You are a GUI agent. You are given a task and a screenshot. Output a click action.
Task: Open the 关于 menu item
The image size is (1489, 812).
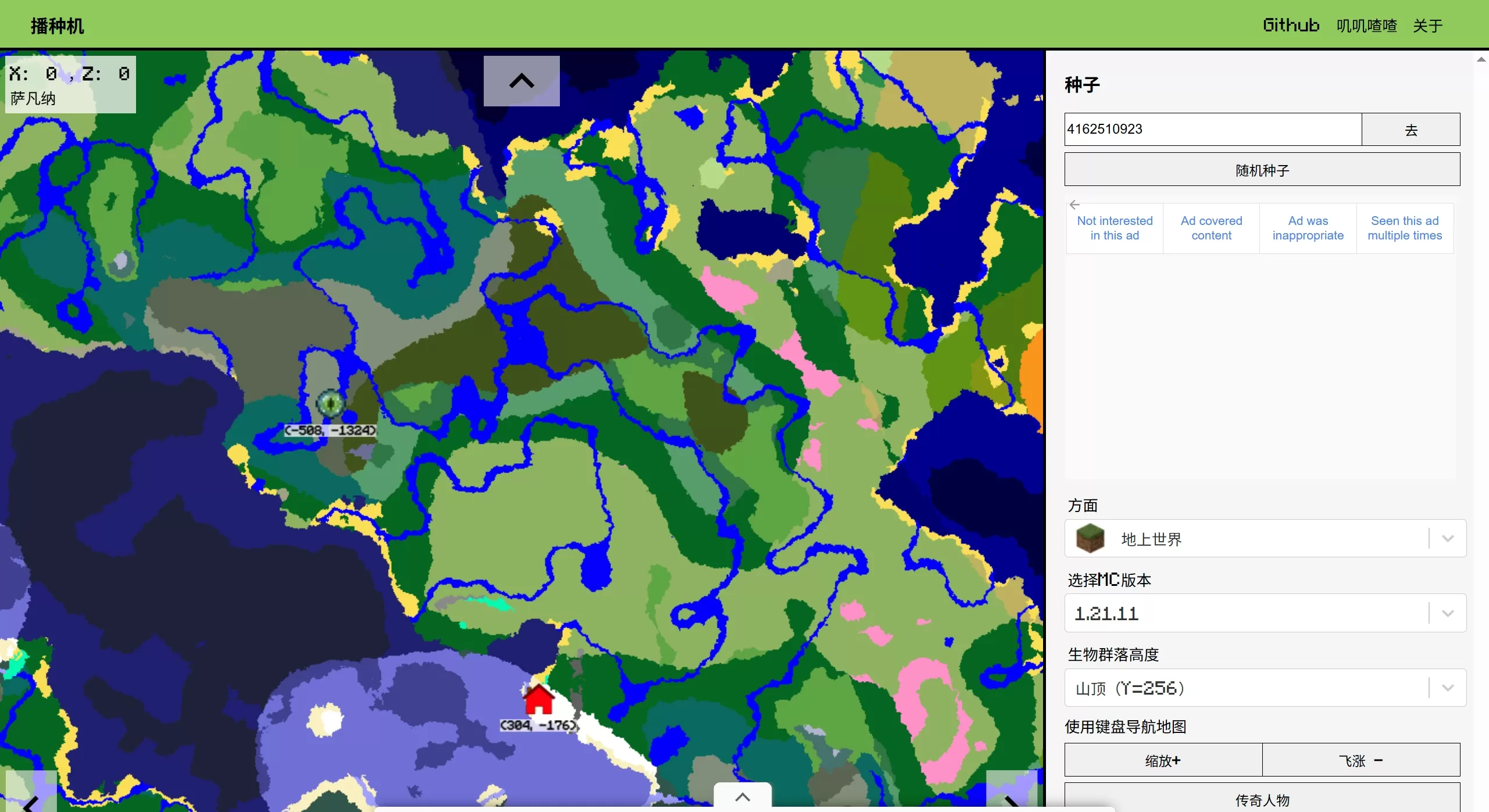1427,26
